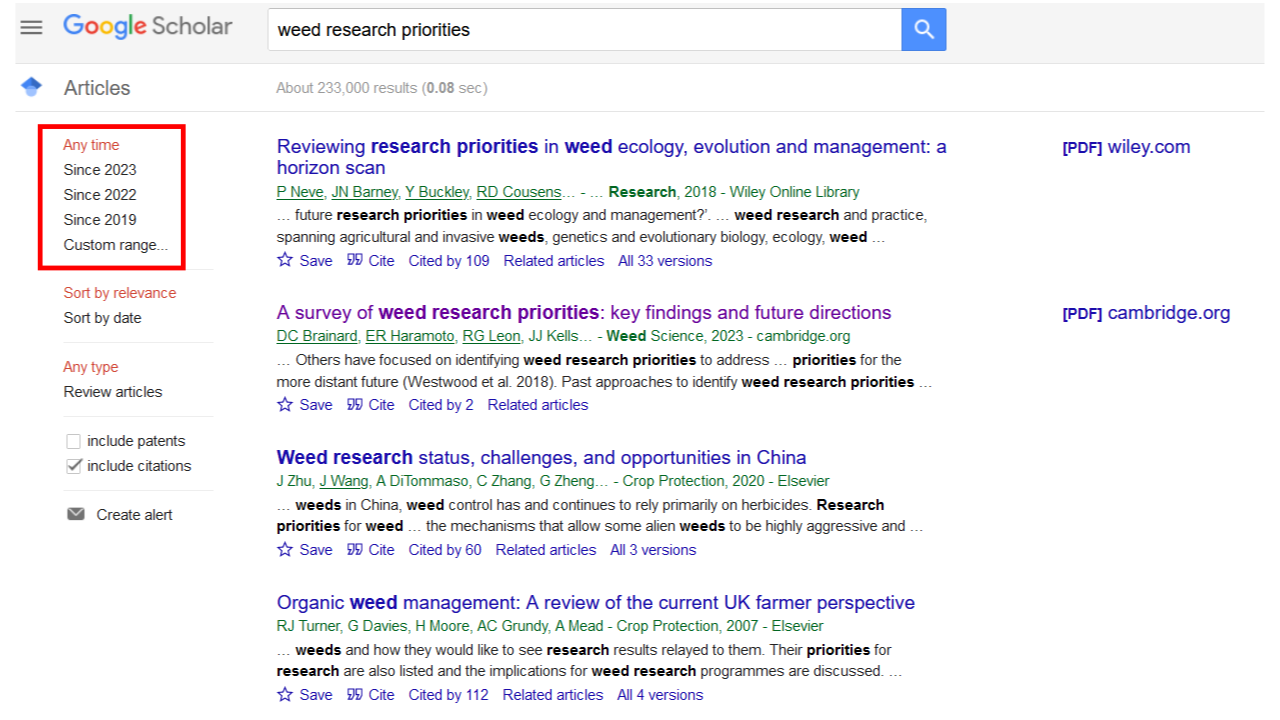
Task: Click the Google Scholar logo
Action: click(147, 27)
